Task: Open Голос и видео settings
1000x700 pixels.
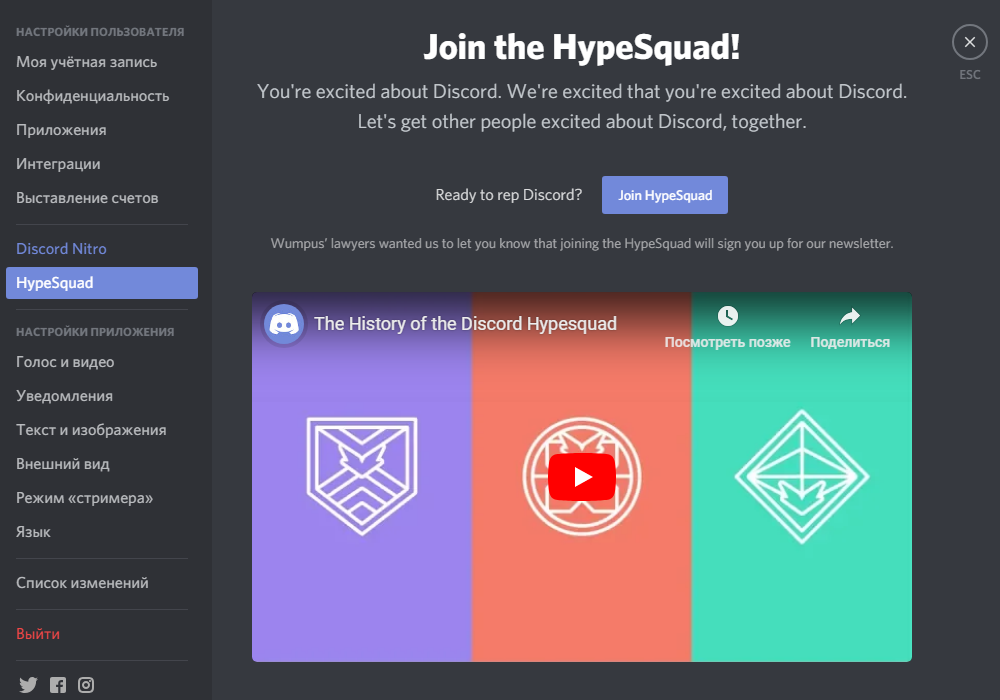Action: (65, 362)
